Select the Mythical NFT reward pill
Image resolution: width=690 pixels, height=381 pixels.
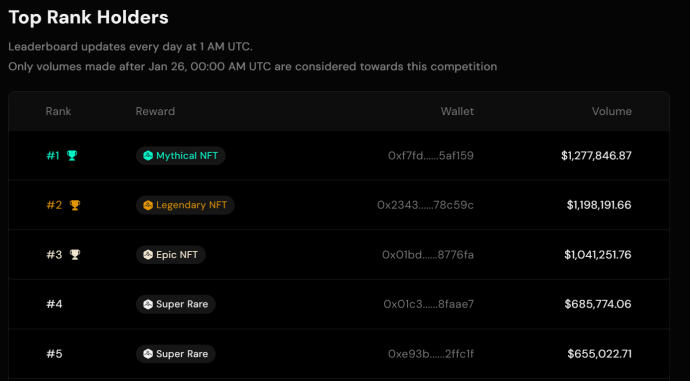[180, 155]
